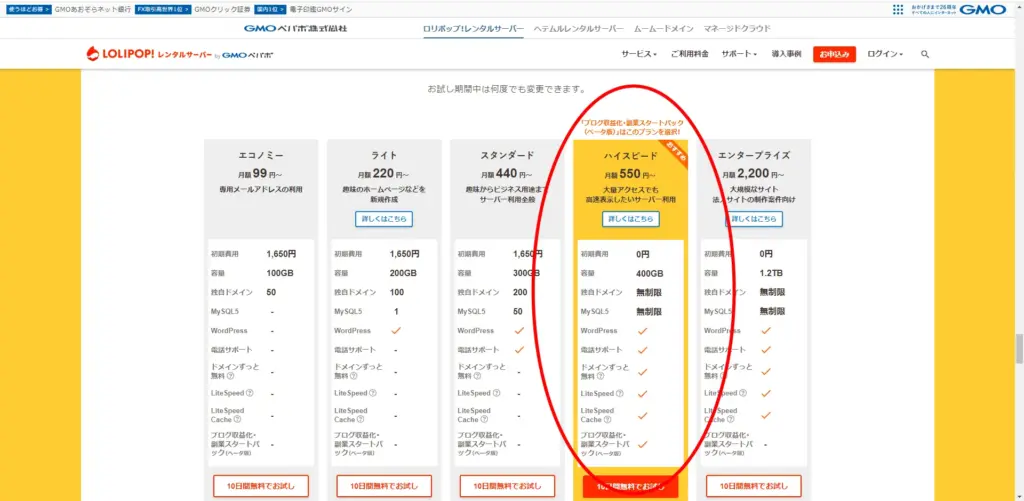Image resolution: width=1024 pixels, height=501 pixels.
Task: Open LiteSpeed Cache help icon in エンタープライズ column
Action: pyautogui.click(x=731, y=419)
